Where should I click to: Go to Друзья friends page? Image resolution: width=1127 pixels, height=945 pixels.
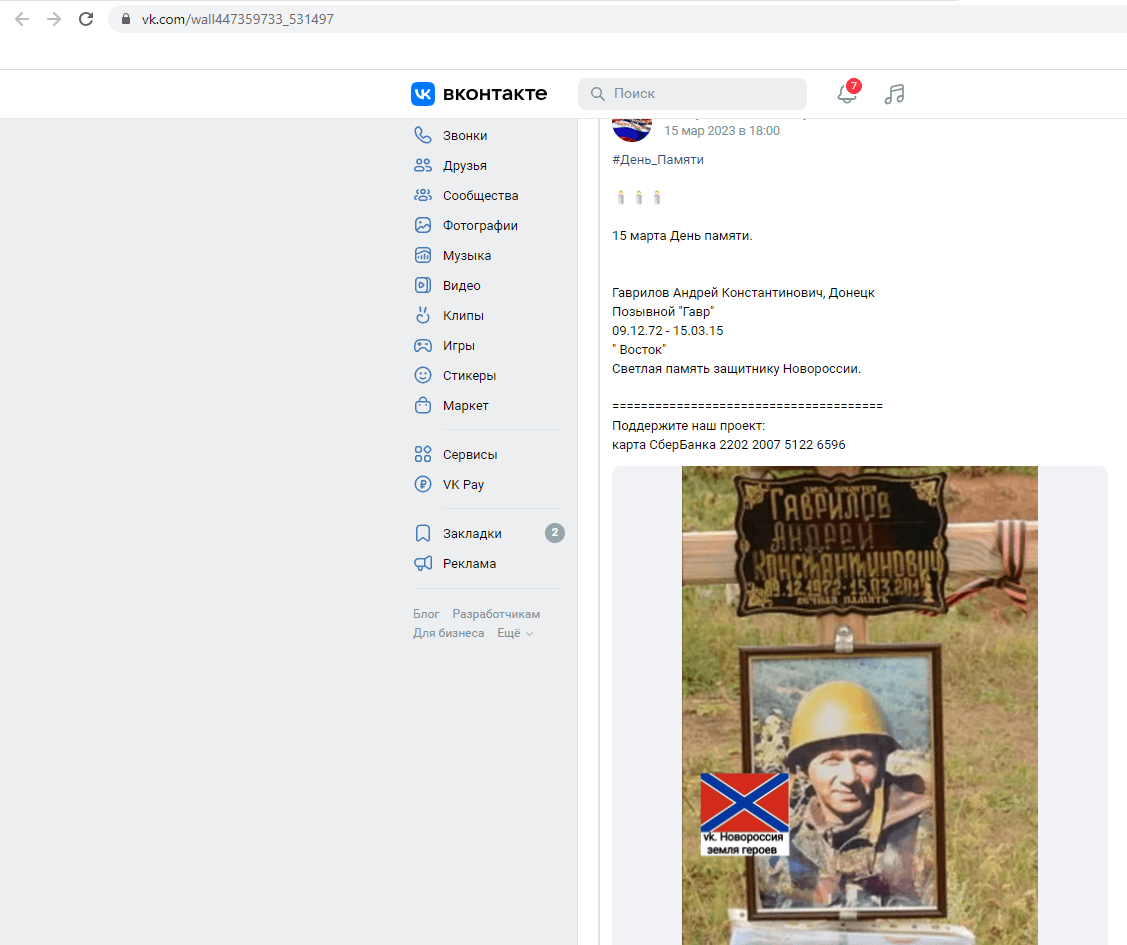click(465, 166)
